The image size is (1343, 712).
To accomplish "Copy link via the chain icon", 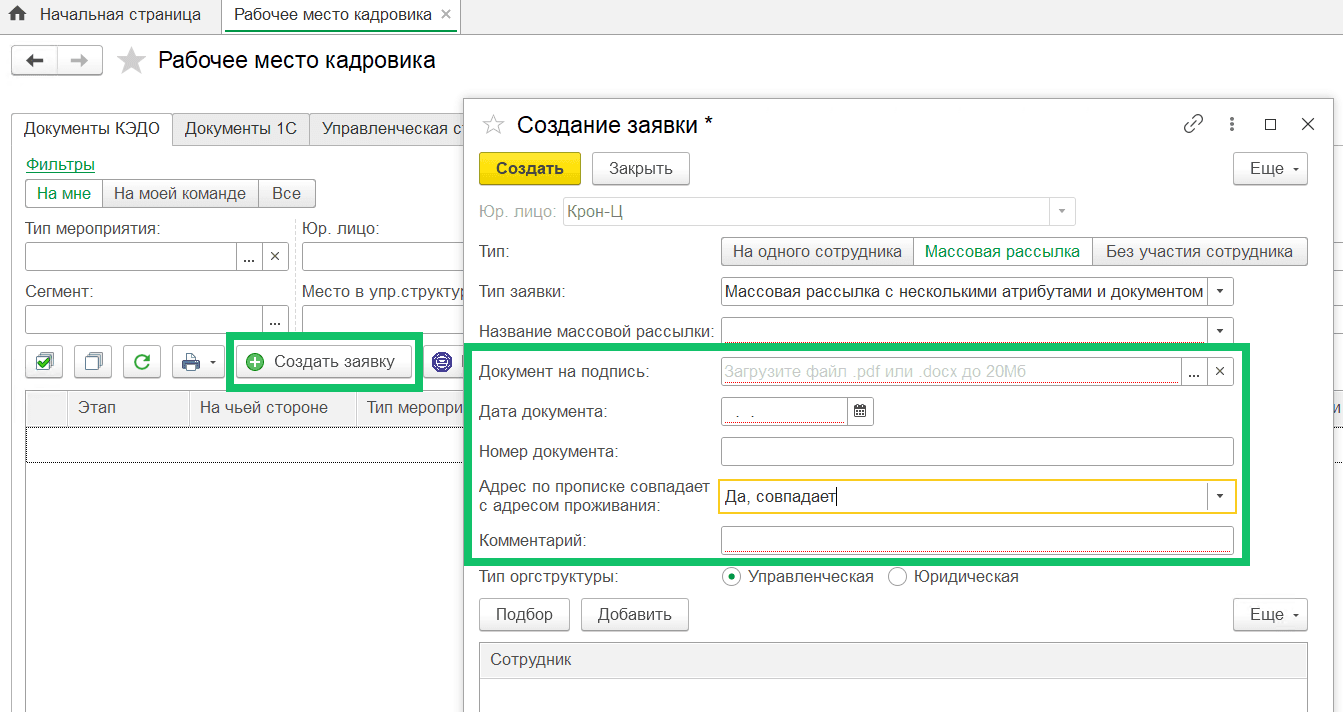I will pos(1193,124).
